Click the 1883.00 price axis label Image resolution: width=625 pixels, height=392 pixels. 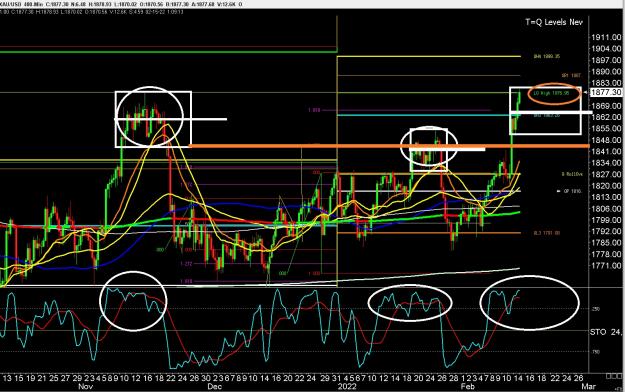click(x=606, y=83)
